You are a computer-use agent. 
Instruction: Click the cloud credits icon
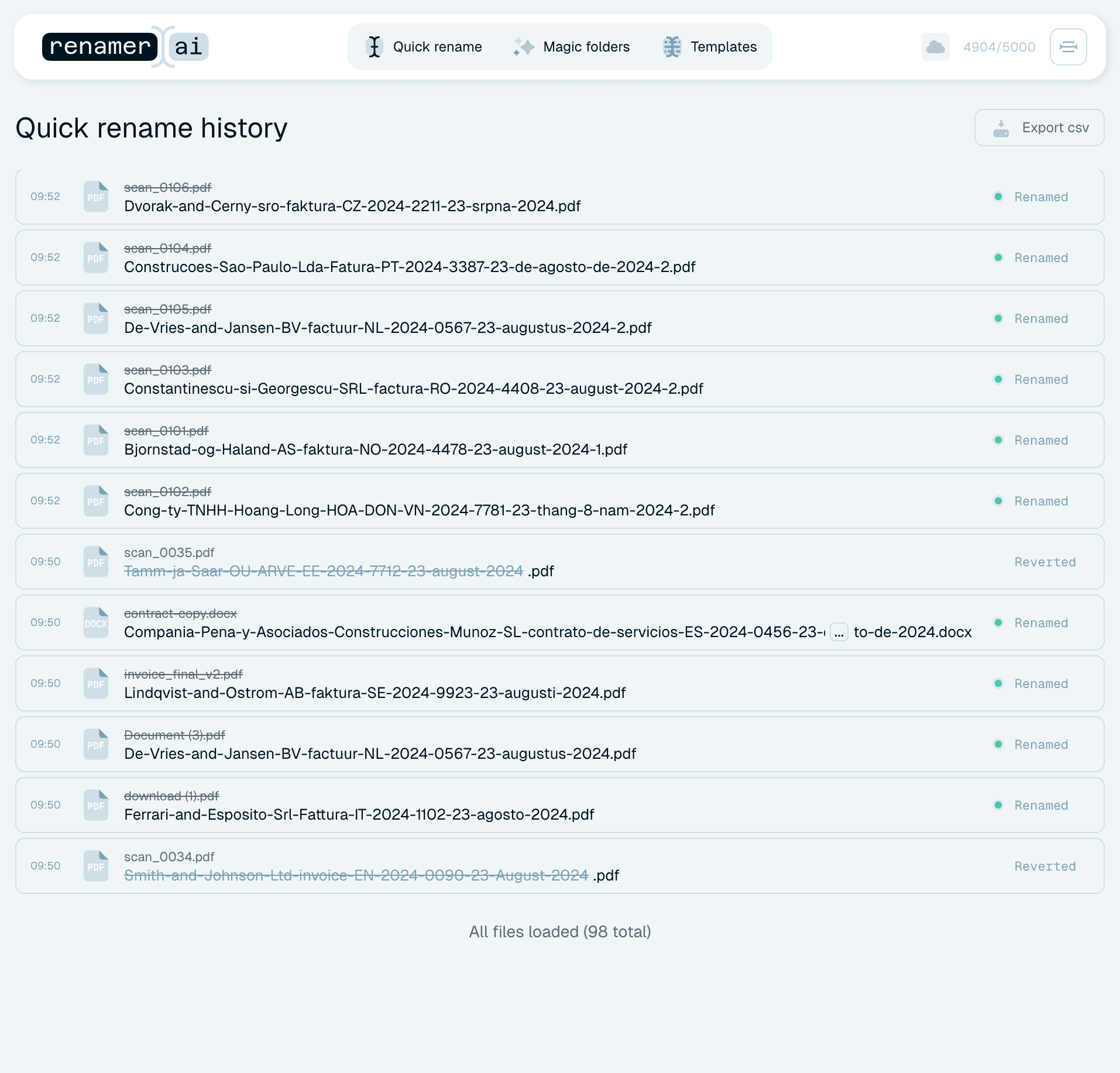(x=935, y=47)
